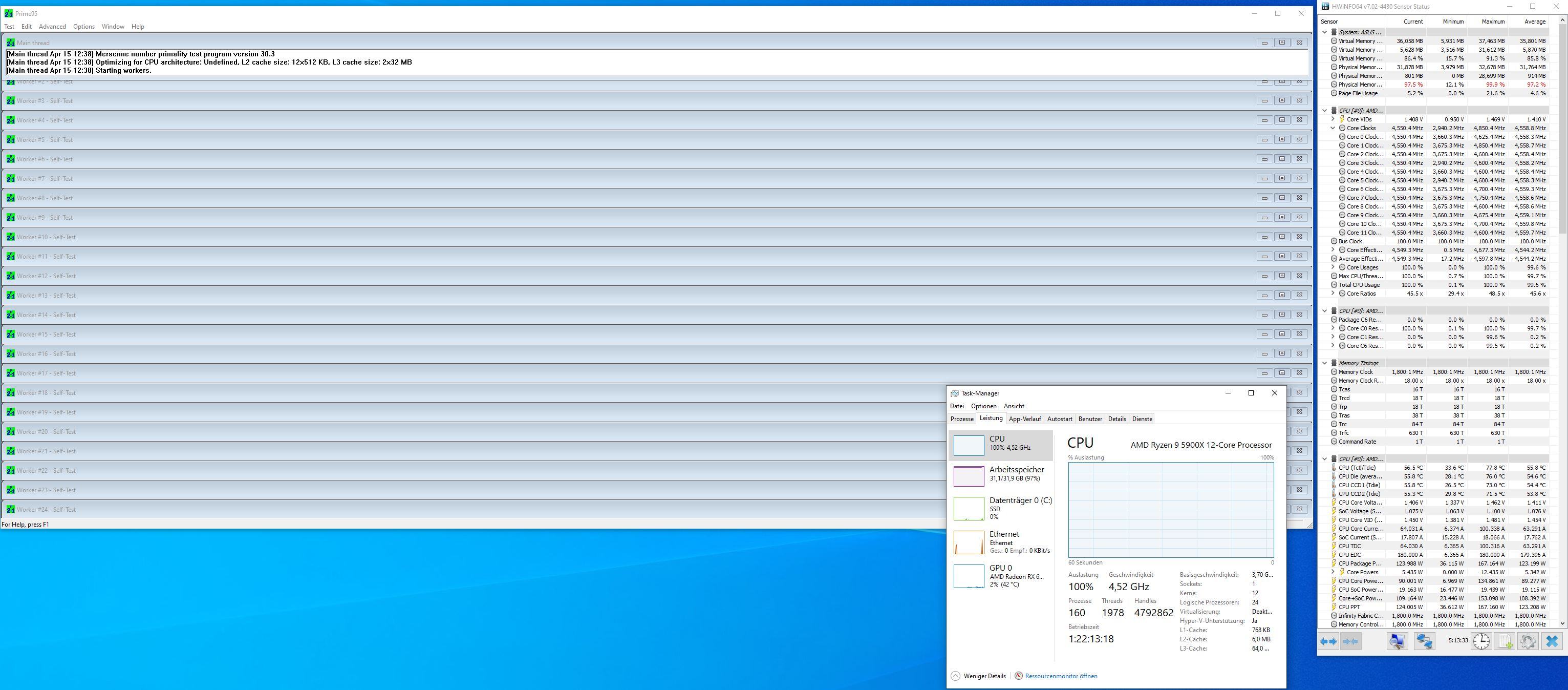This screenshot has height=690, width=1568.
Task: Click the HWiNFO vertical scrollbar thumb
Action: click(x=1562, y=128)
